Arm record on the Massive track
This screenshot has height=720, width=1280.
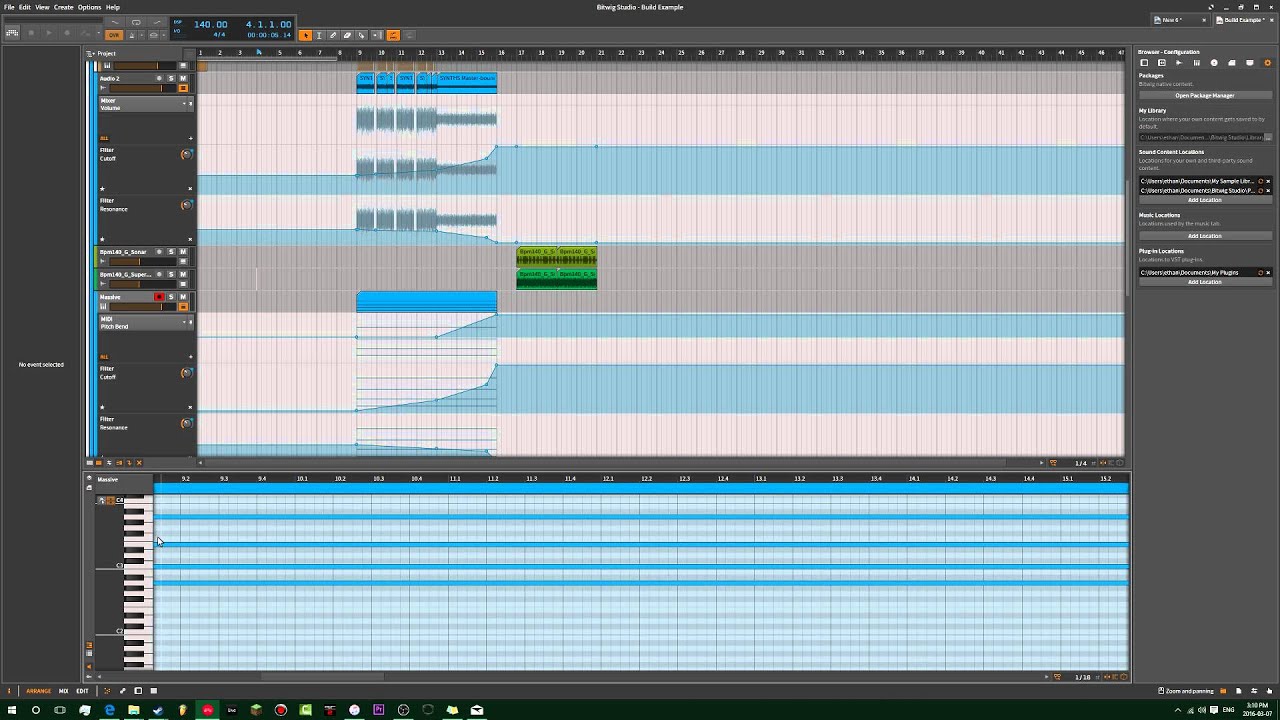(x=159, y=297)
